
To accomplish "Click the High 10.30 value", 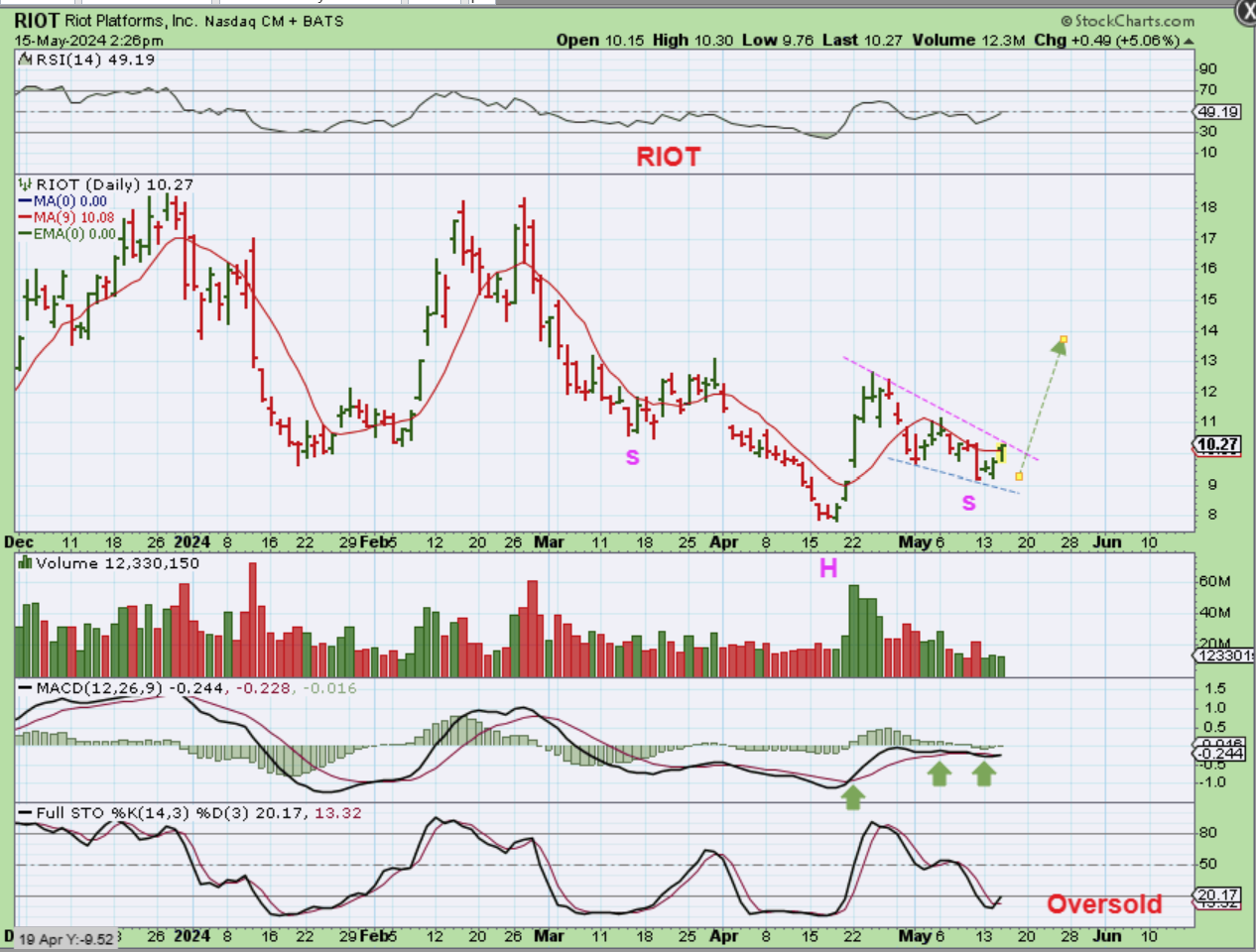I will point(692,40).
